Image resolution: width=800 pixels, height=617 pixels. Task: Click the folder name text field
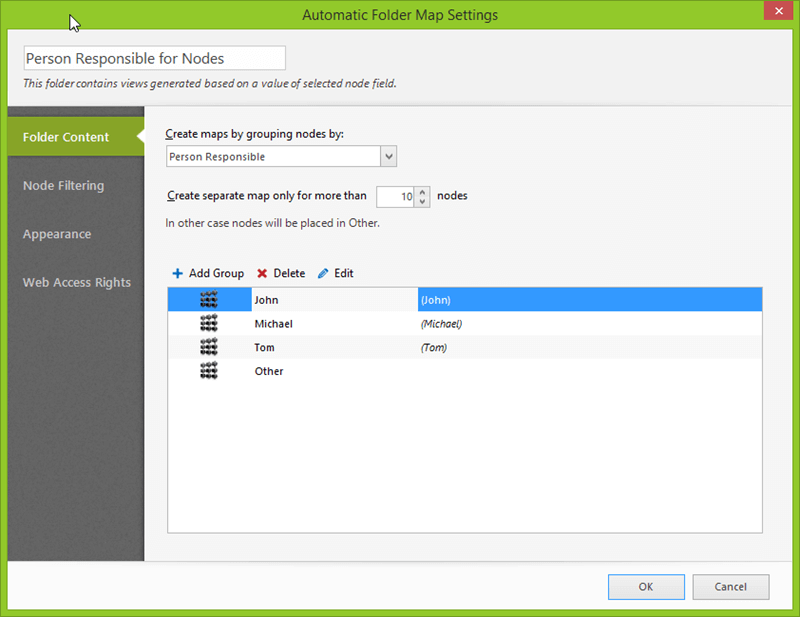pos(154,58)
